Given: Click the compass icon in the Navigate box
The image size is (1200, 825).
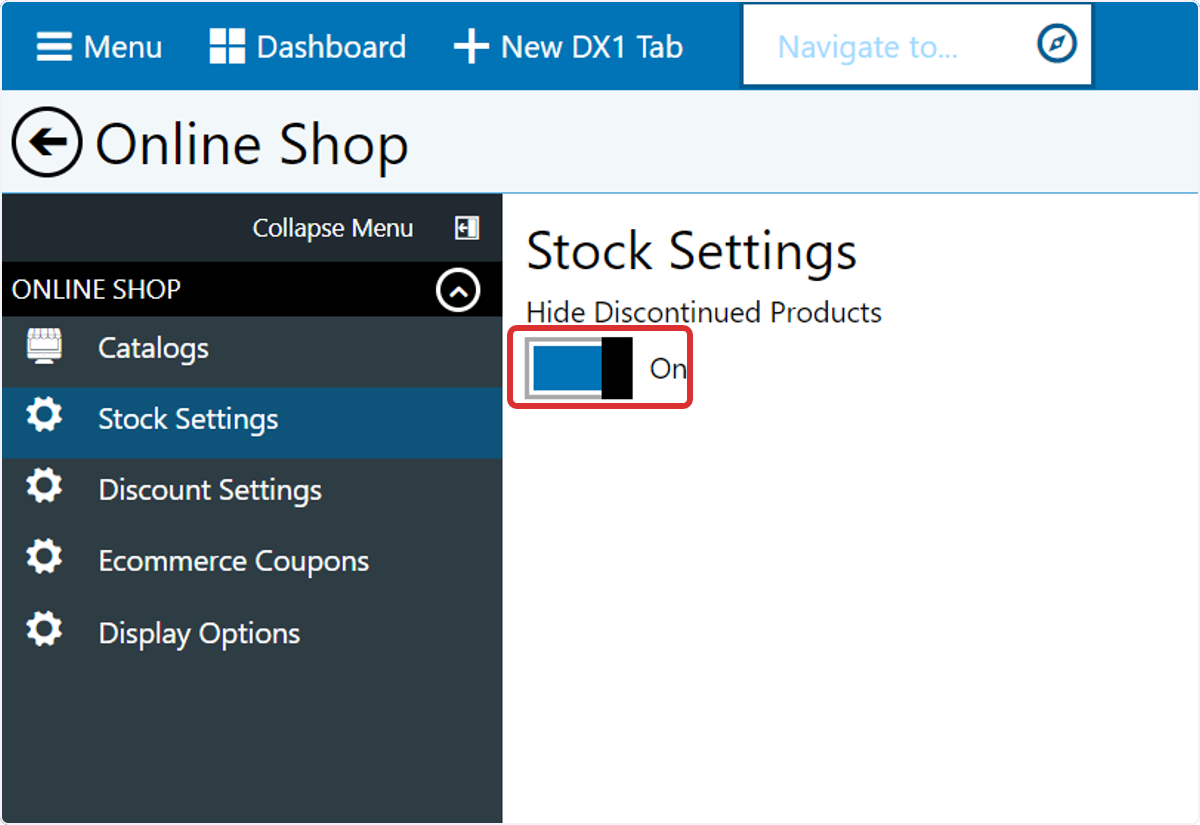Looking at the screenshot, I should (x=1057, y=45).
